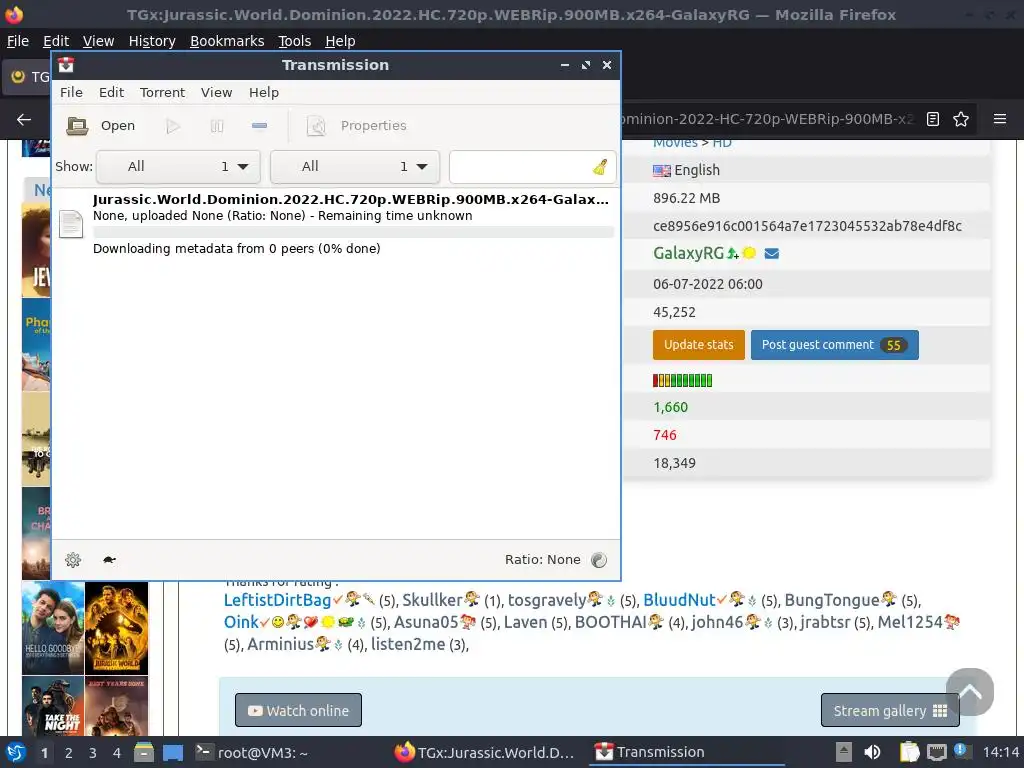Click the ratio statistics icon in status bar

[x=599, y=560]
